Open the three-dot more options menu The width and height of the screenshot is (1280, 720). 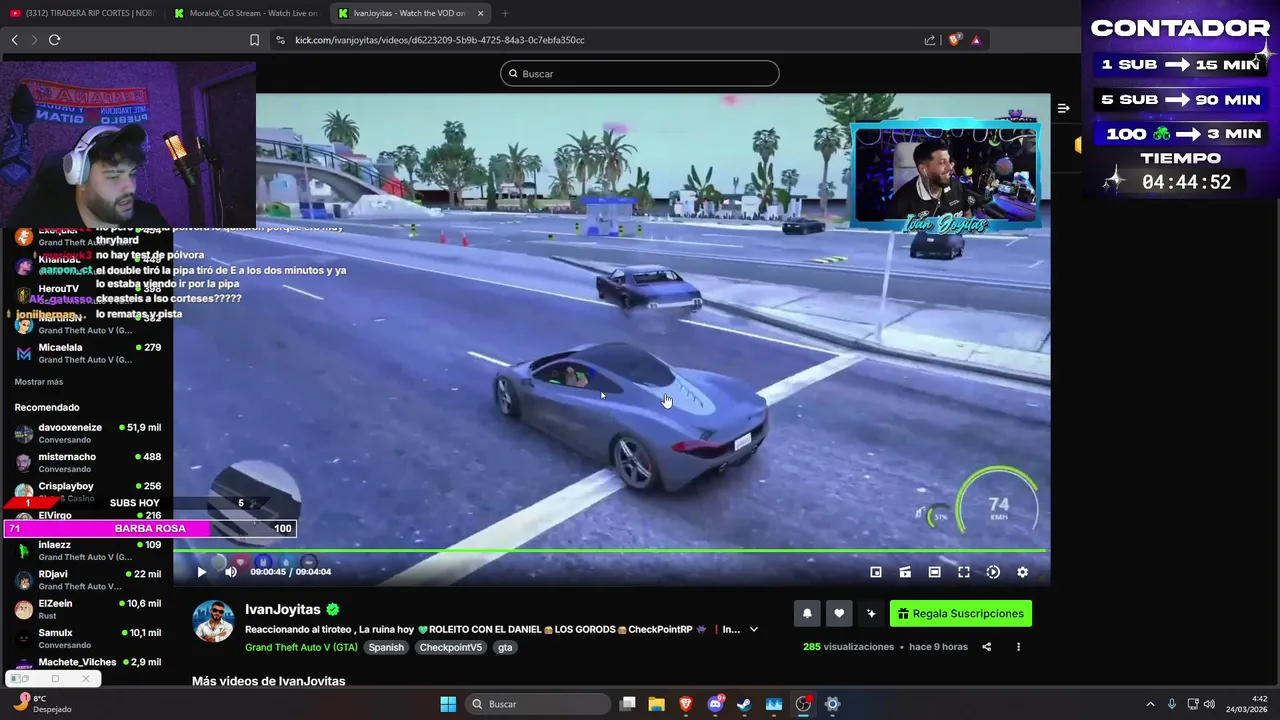[1018, 647]
